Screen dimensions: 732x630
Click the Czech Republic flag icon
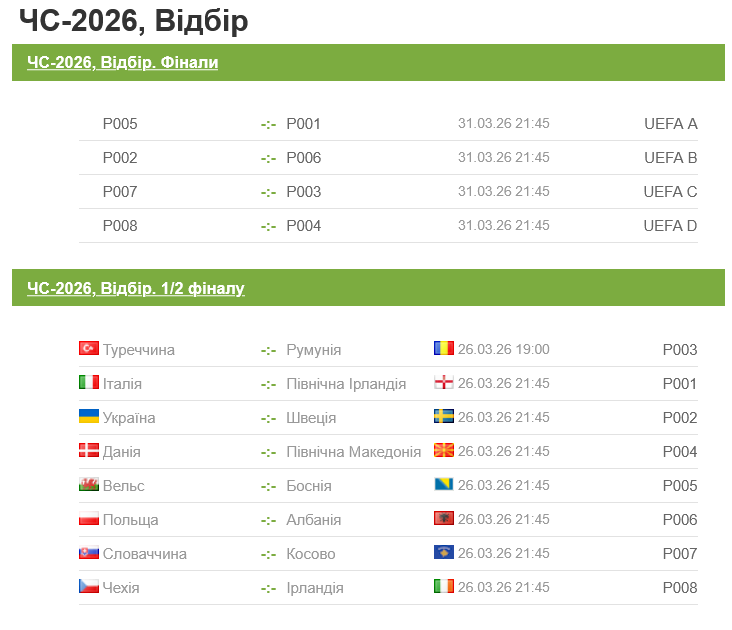(x=89, y=587)
